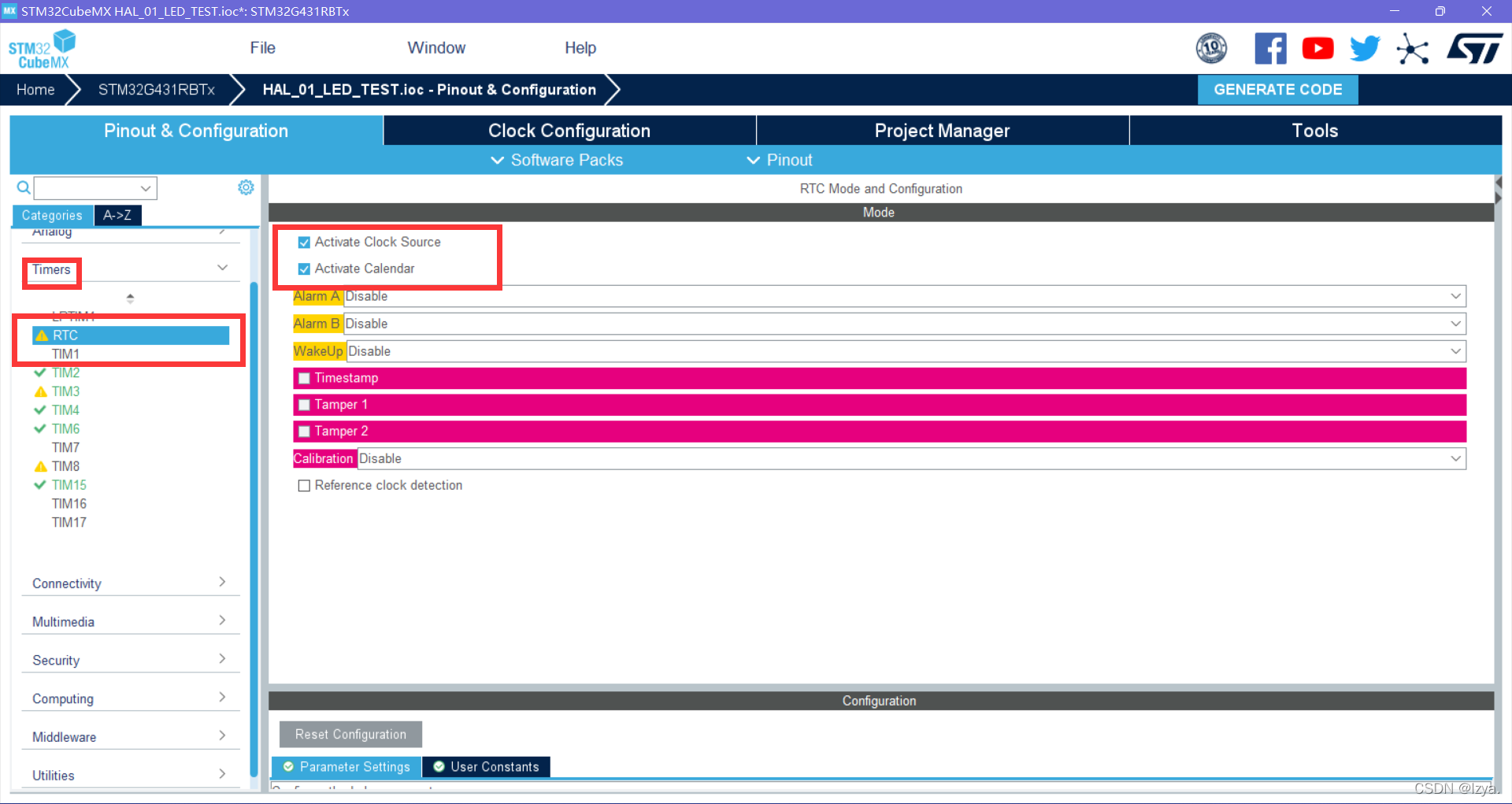Viewport: 1512px width, 804px height.
Task: Select TIM4 in the timers list
Action: pyautogui.click(x=65, y=410)
